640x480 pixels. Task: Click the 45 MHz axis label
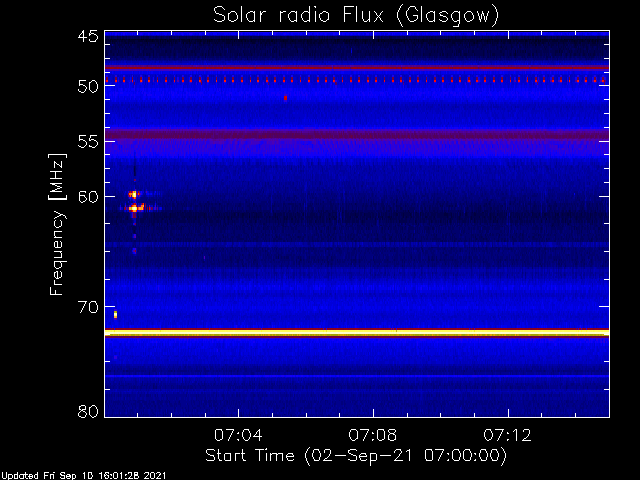tap(88, 37)
